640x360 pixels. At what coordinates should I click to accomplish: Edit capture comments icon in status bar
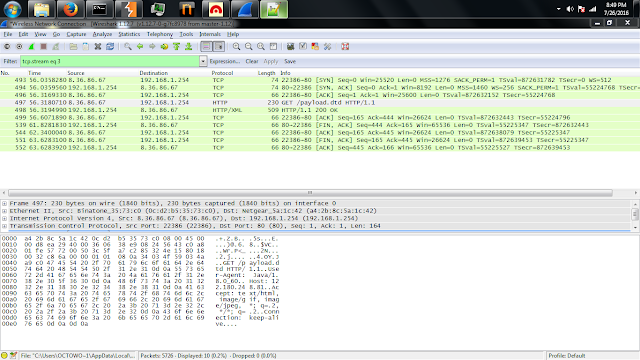pyautogui.click(x=13, y=356)
